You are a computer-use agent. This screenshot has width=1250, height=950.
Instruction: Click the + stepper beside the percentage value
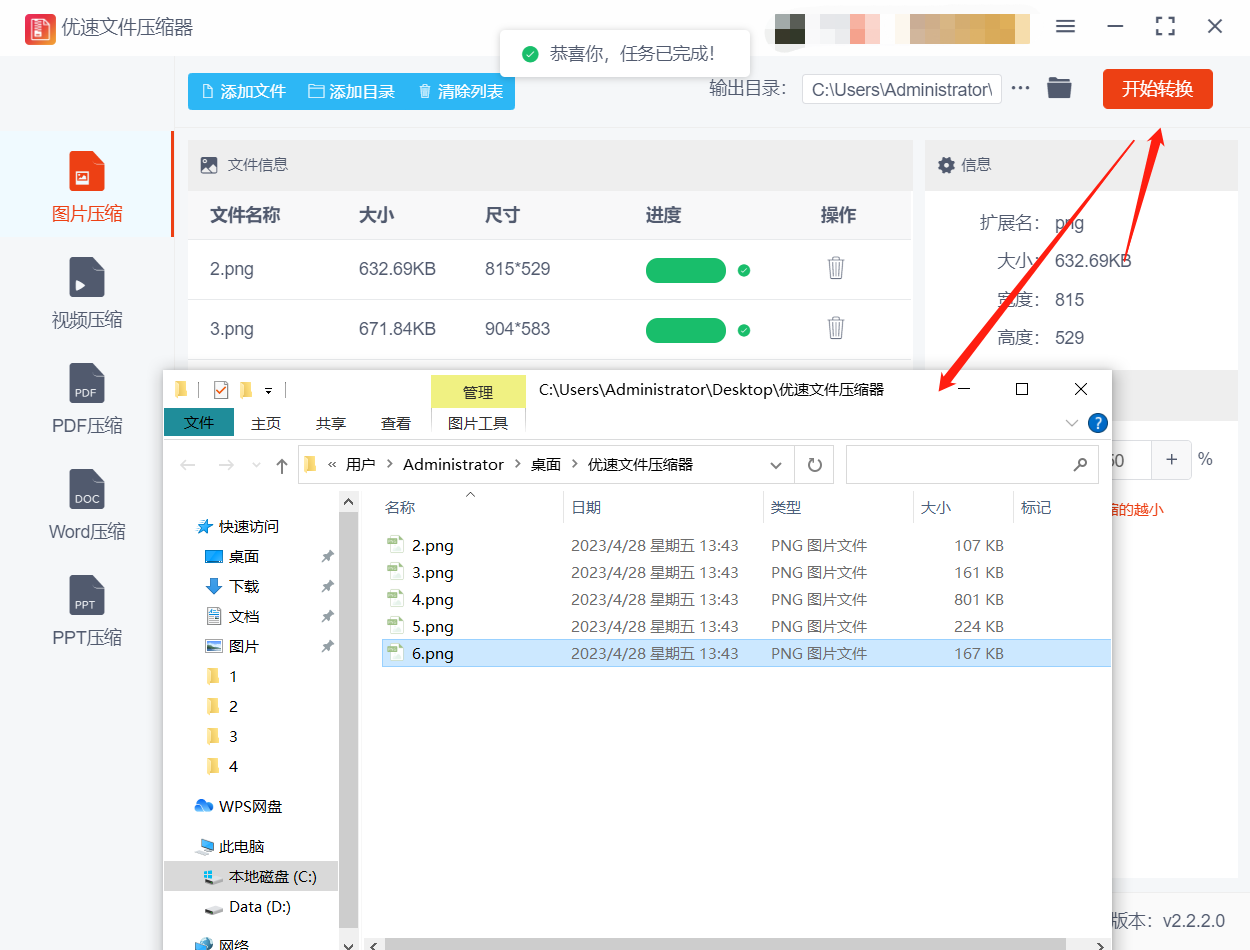tap(1171, 460)
